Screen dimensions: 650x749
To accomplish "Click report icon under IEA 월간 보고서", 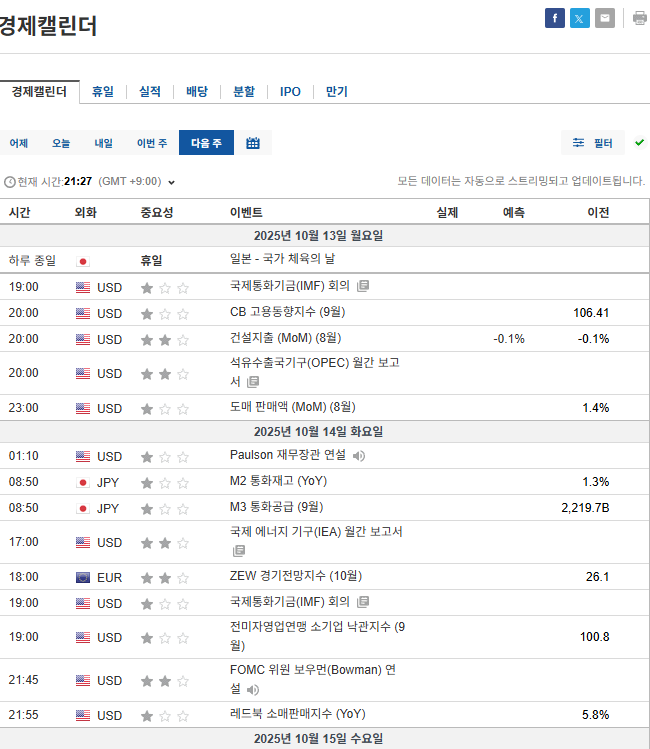I will tap(239, 551).
